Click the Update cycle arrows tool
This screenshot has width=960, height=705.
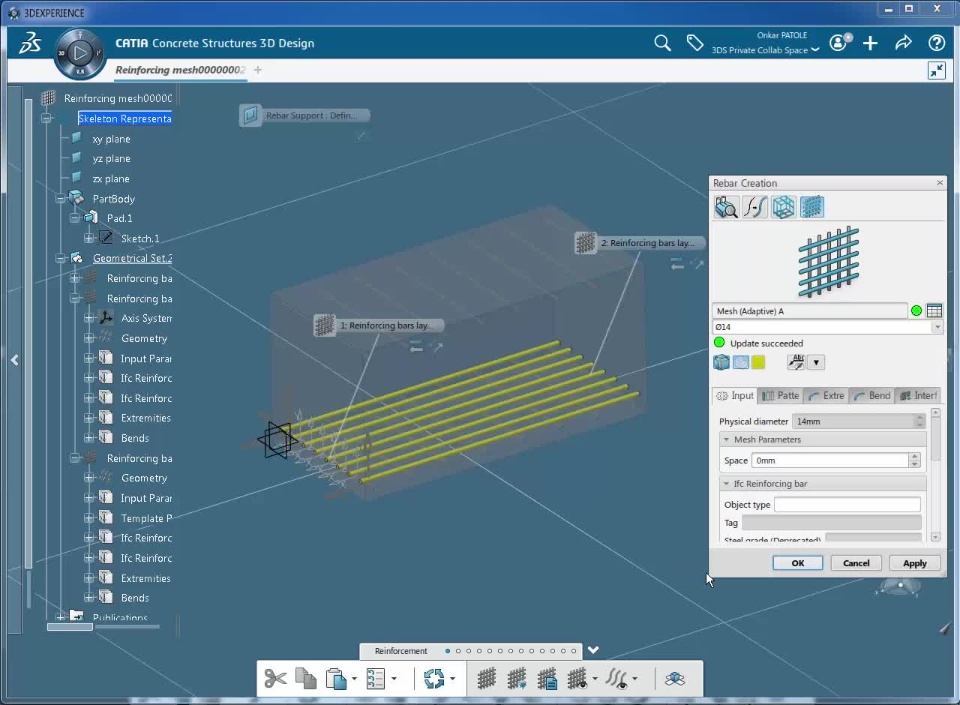434,679
